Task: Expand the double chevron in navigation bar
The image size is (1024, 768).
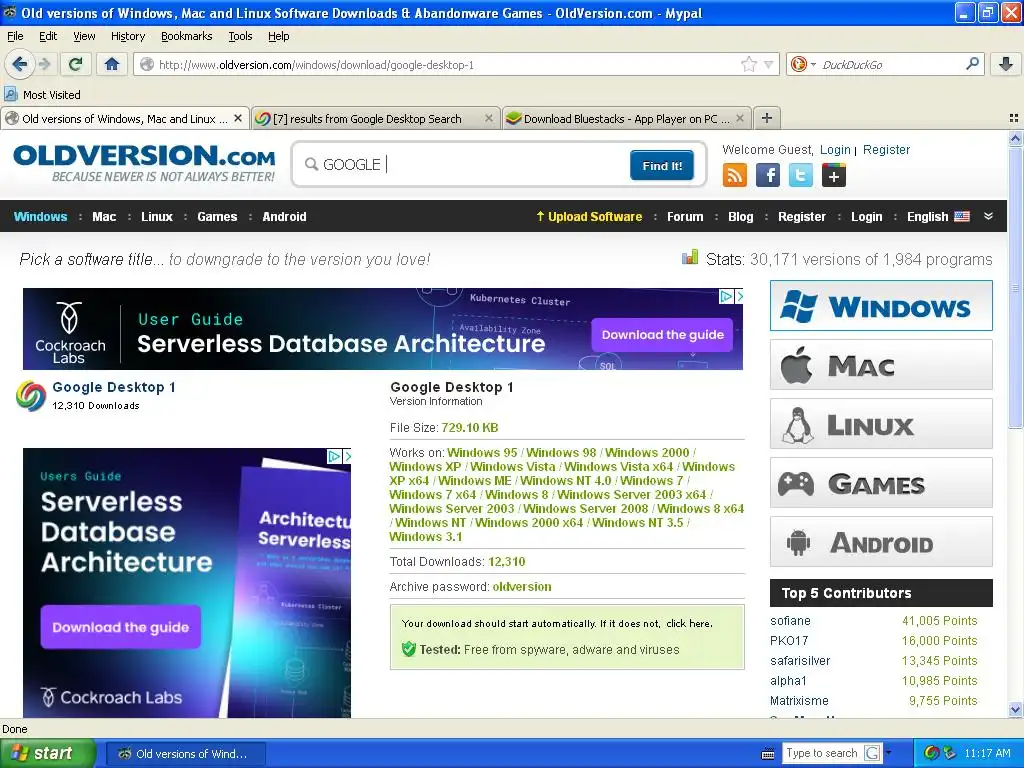Action: 988,216
